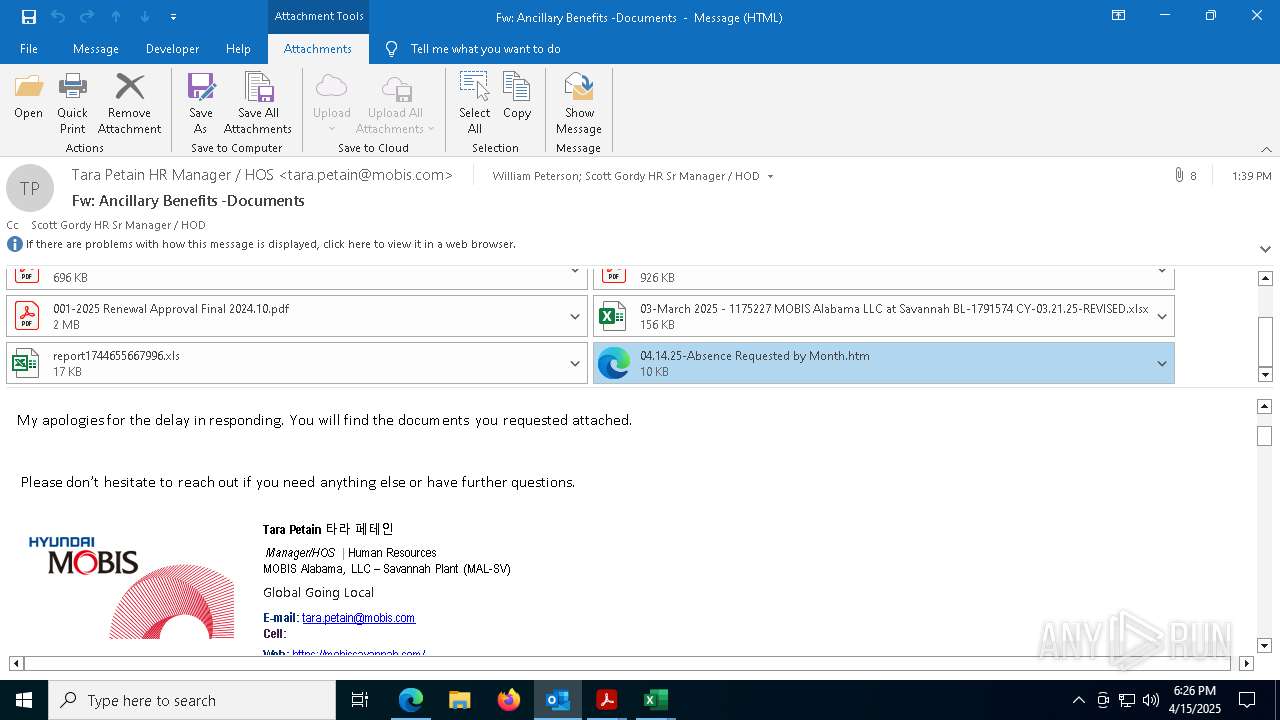The height and width of the screenshot is (720, 1280).
Task: Expand the recipients list arrow
Action: [770, 176]
